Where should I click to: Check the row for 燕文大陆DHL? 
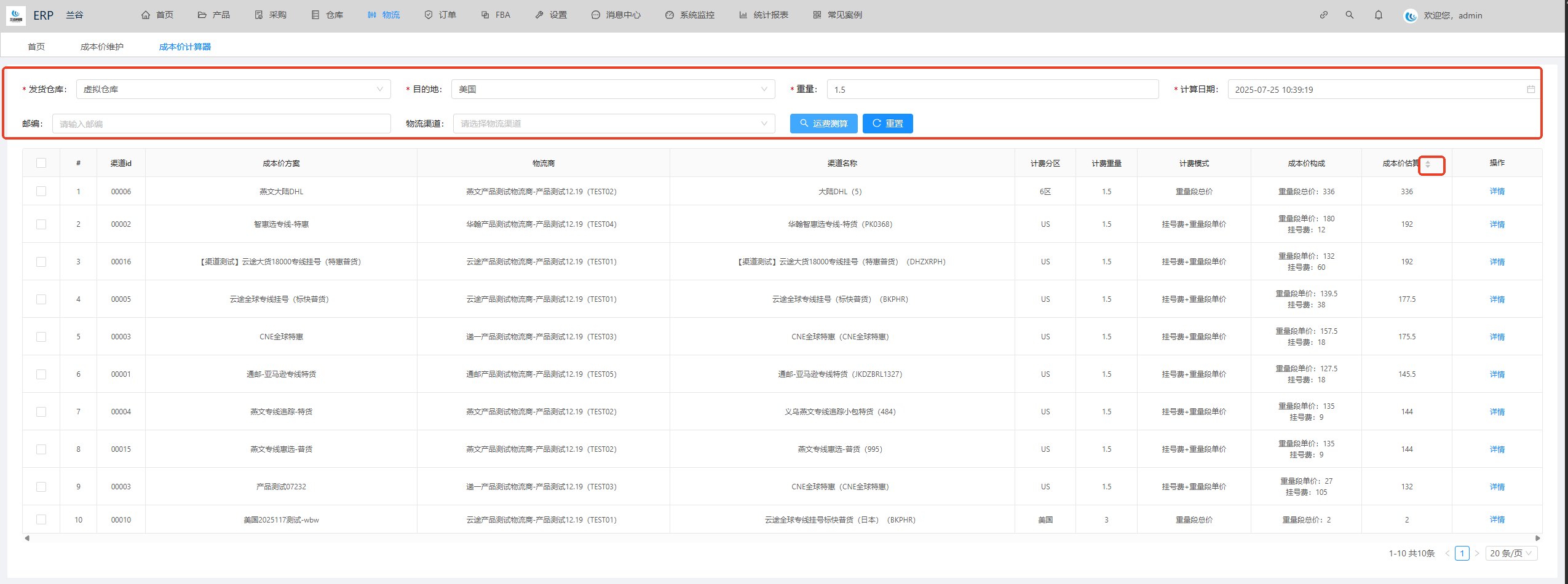point(41,191)
